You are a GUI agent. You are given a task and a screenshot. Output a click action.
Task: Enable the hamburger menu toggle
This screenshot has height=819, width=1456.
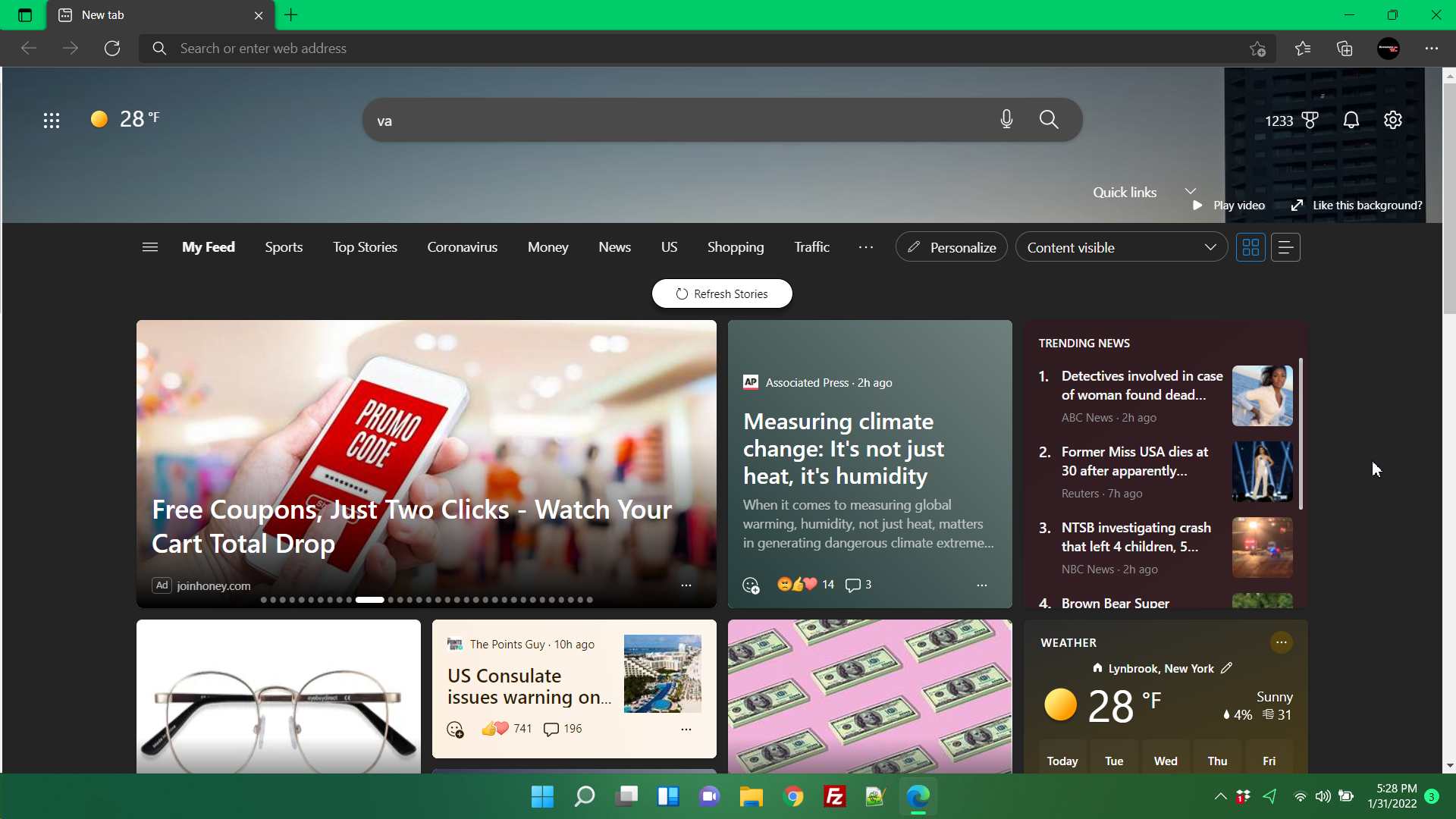click(x=150, y=247)
